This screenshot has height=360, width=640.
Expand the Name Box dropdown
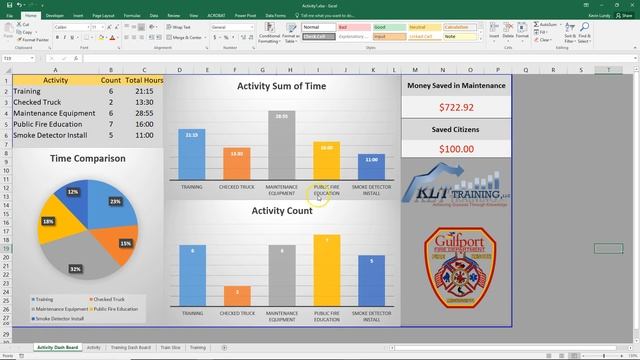coord(32,58)
